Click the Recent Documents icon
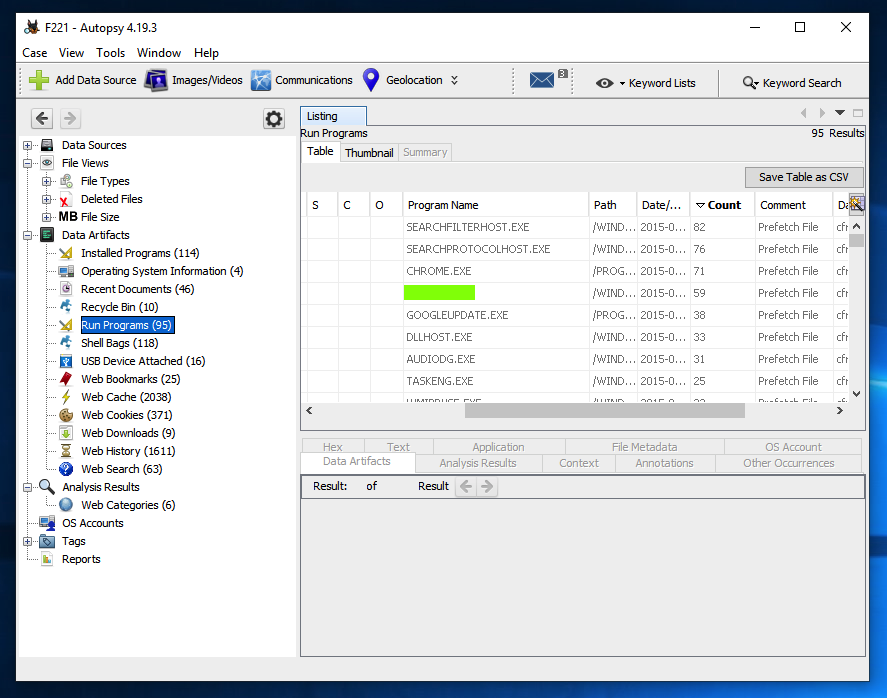This screenshot has height=698, width=887. tap(66, 289)
